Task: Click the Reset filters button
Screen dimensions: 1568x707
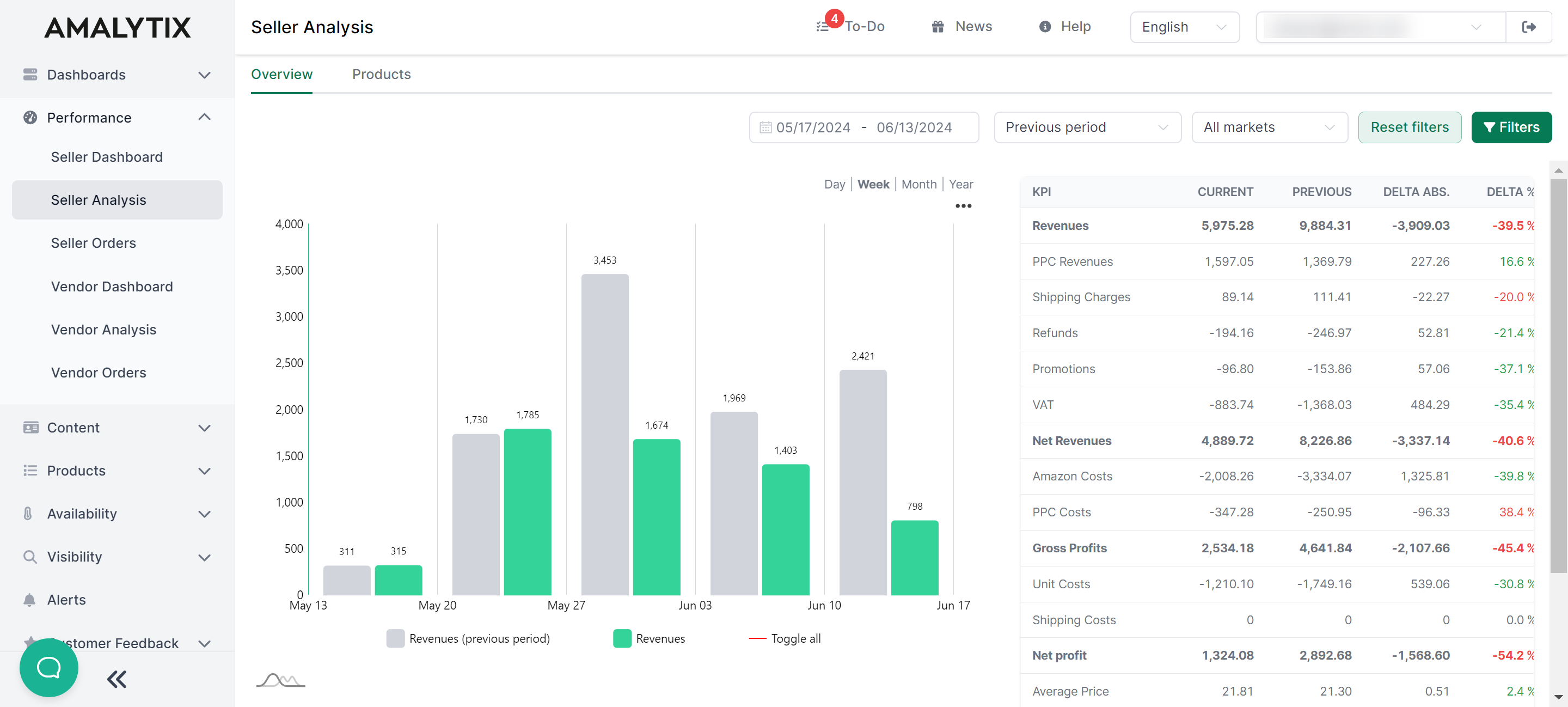Action: tap(1410, 127)
